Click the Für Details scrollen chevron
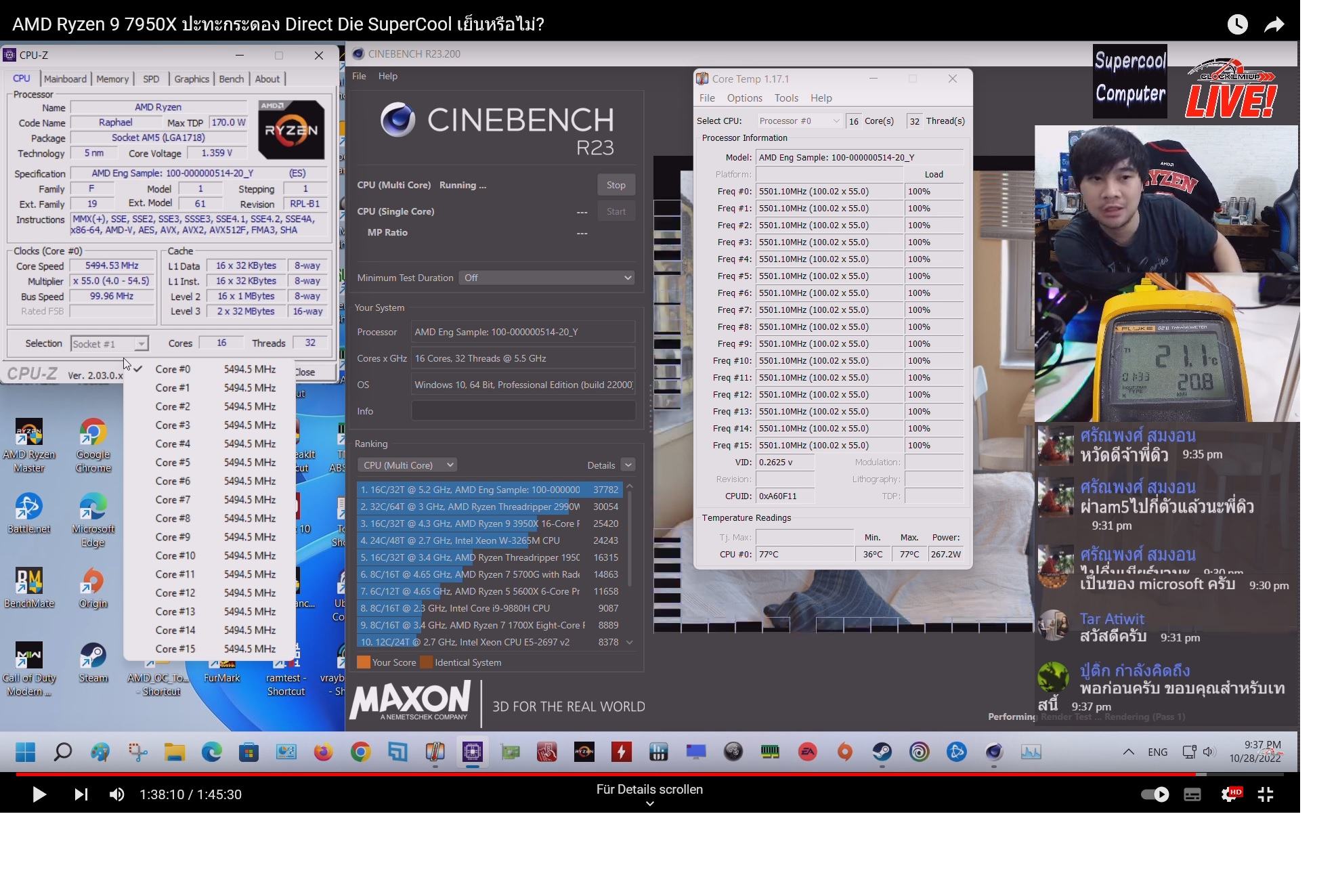The width and height of the screenshot is (1336, 896). click(649, 804)
